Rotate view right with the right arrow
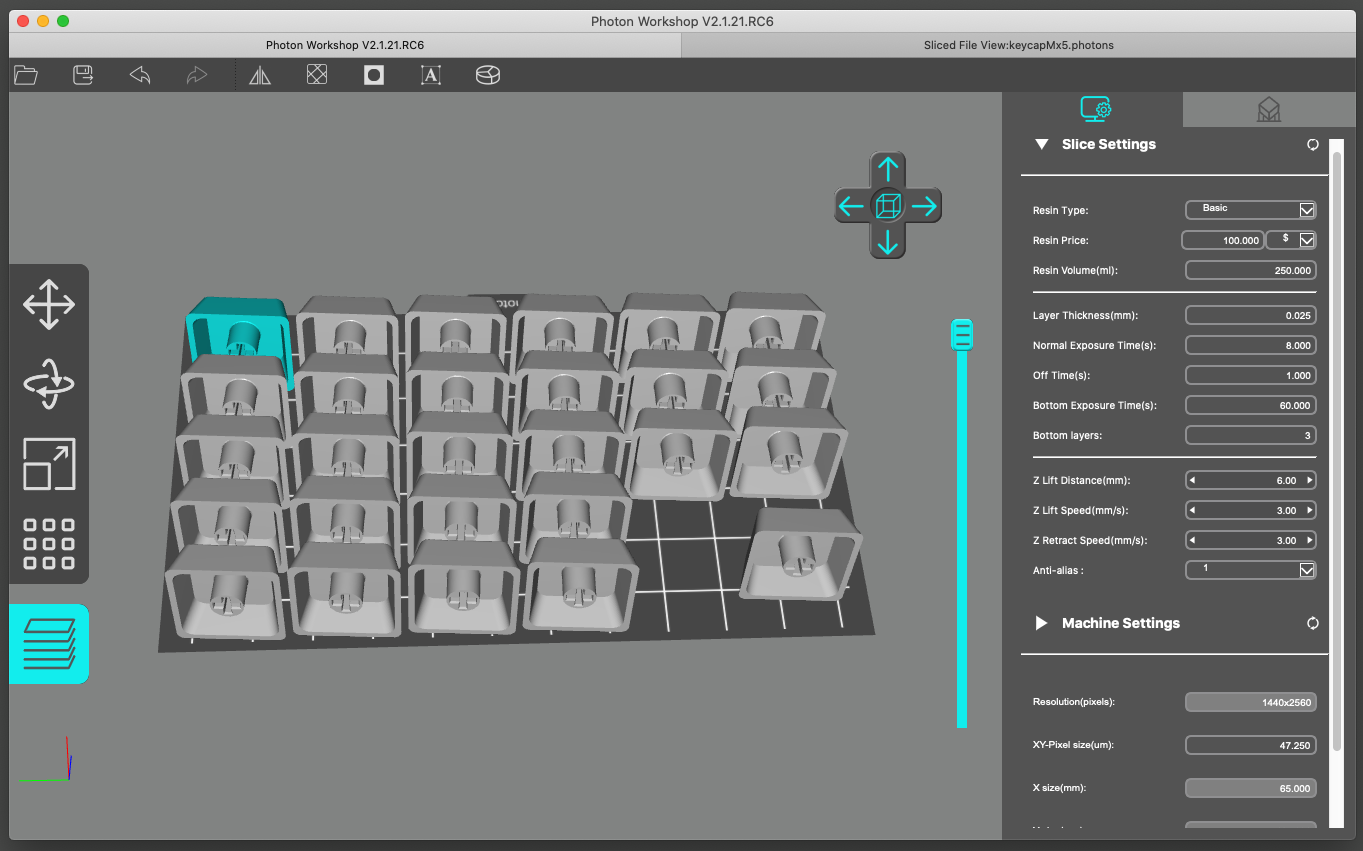Screen dimensions: 1363x851 tap(925, 206)
